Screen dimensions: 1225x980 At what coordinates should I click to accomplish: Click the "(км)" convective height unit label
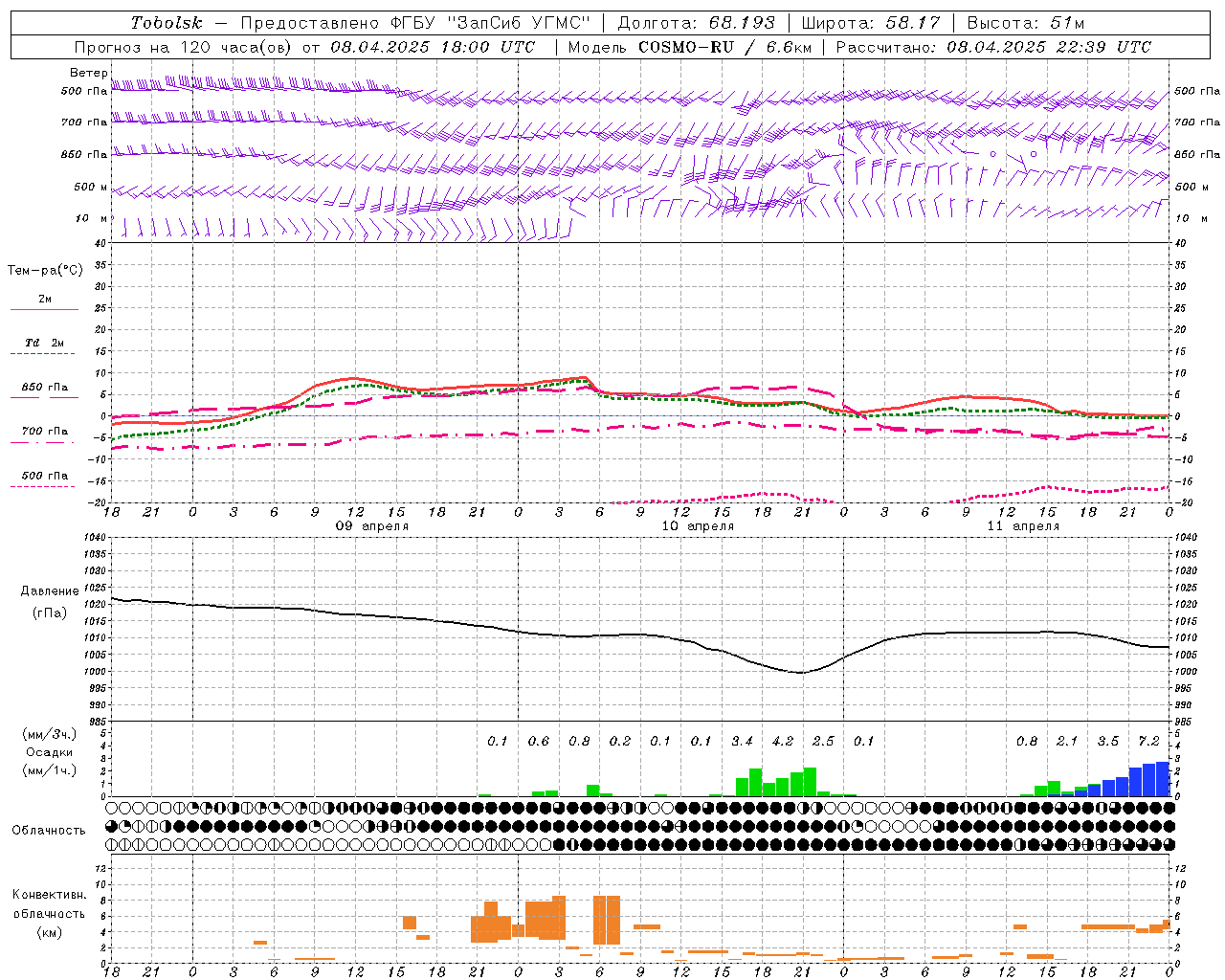click(50, 932)
